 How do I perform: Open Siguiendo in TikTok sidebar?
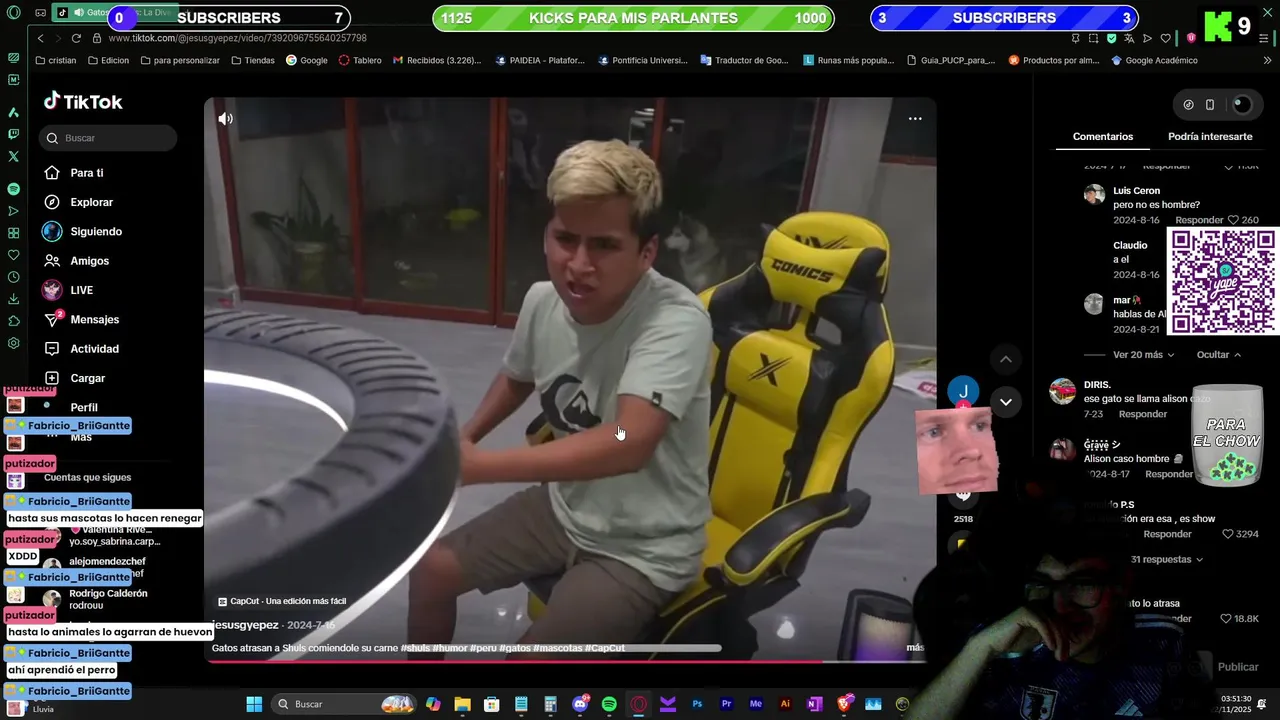(96, 231)
